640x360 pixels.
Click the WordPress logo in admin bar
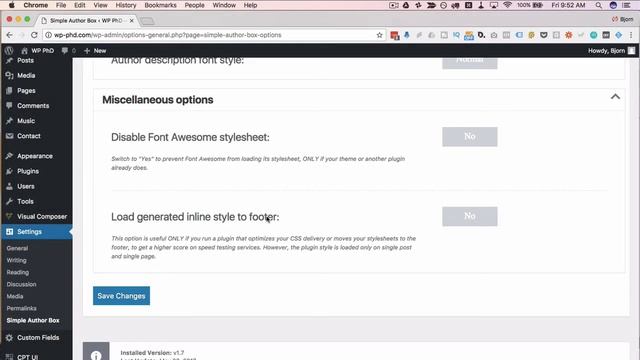(9, 51)
